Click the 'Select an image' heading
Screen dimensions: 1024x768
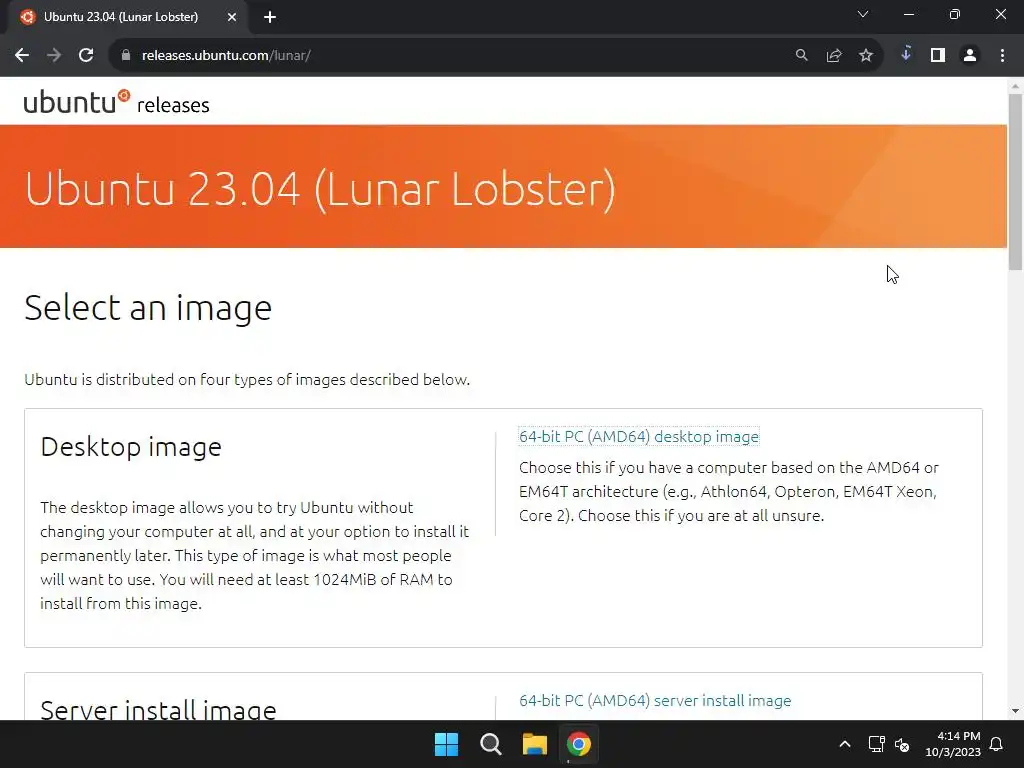point(148,308)
